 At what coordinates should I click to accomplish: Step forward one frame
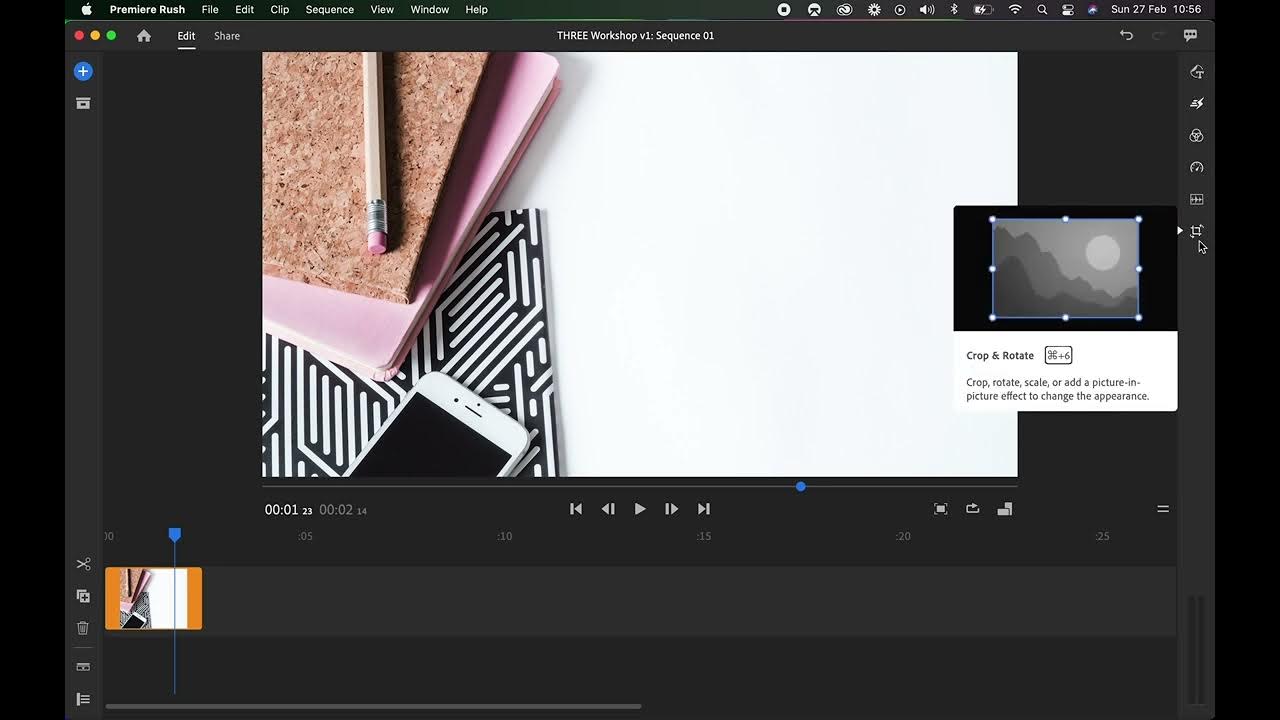[672, 509]
